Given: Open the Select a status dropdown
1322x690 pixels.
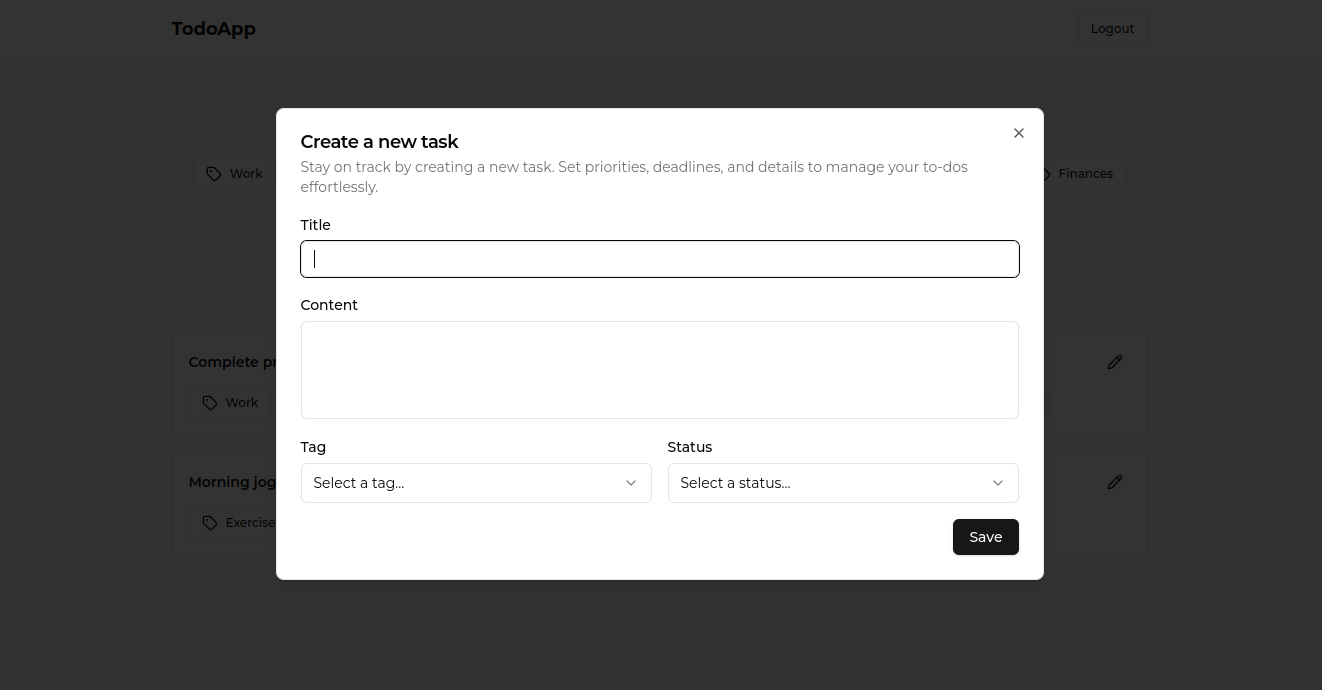Looking at the screenshot, I should click(x=843, y=483).
